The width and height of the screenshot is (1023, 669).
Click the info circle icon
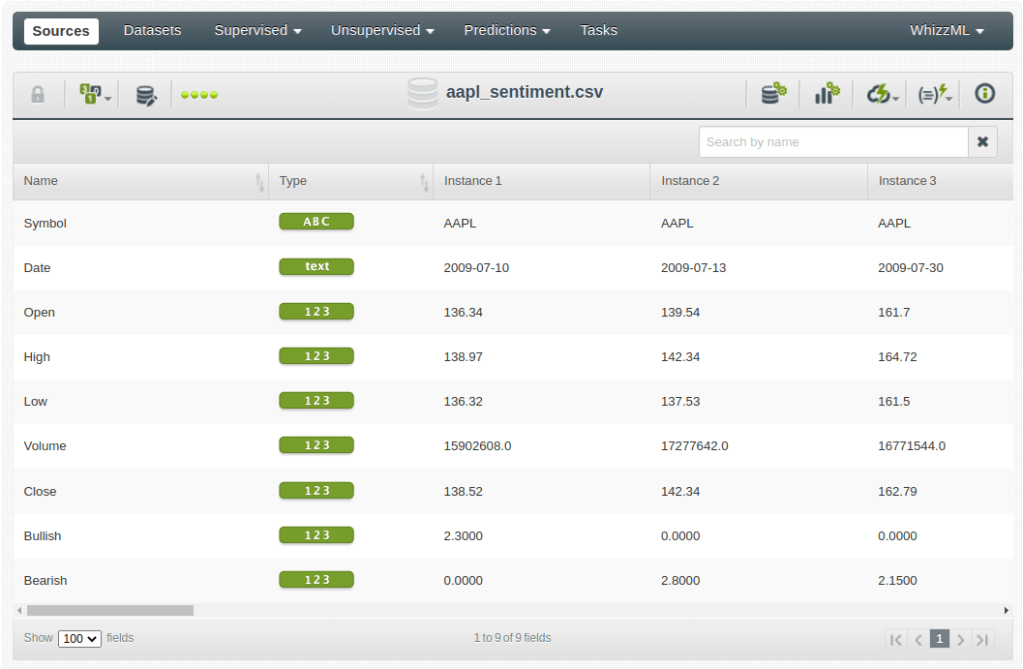(x=985, y=94)
